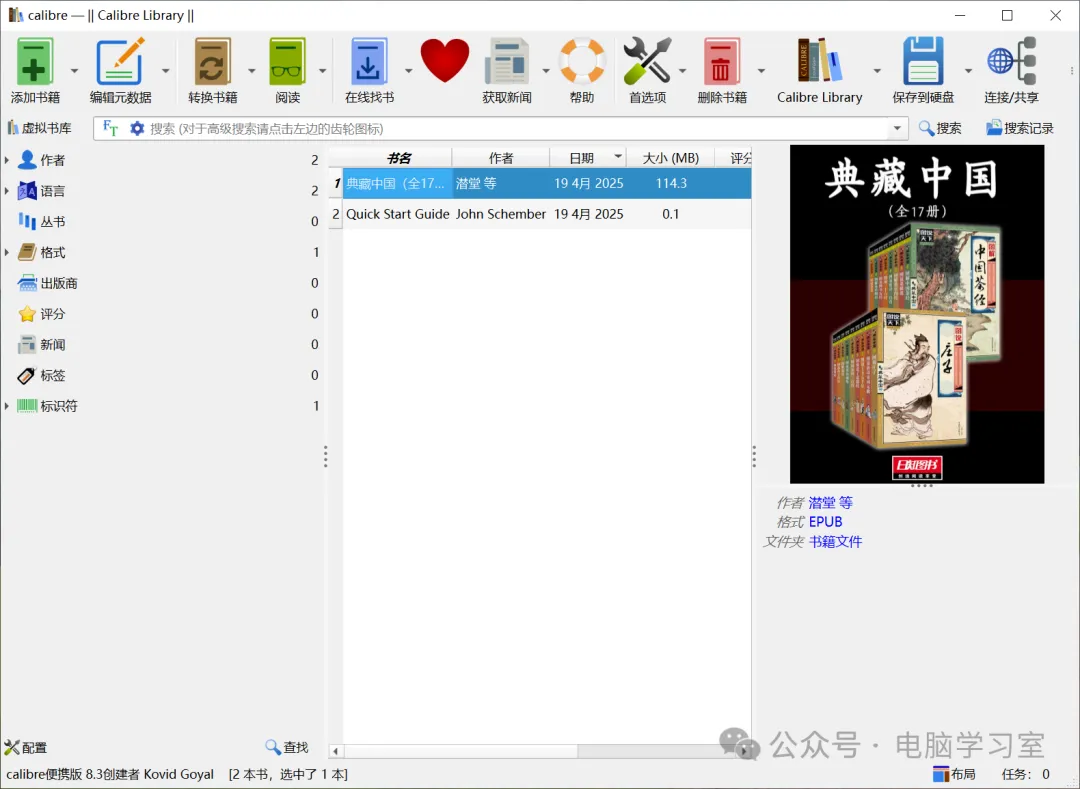
Task: Expand the Languages (语言) tree node arrow
Action: tap(7, 191)
